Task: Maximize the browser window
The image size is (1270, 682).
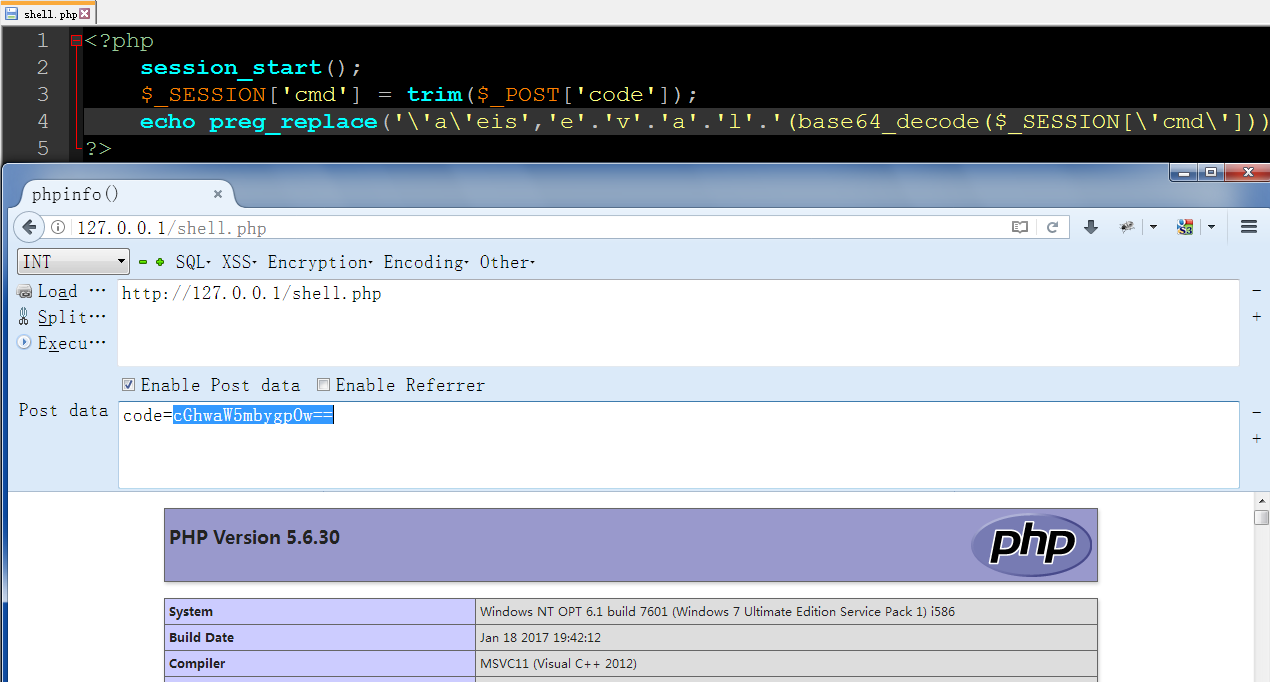Action: point(1210,172)
